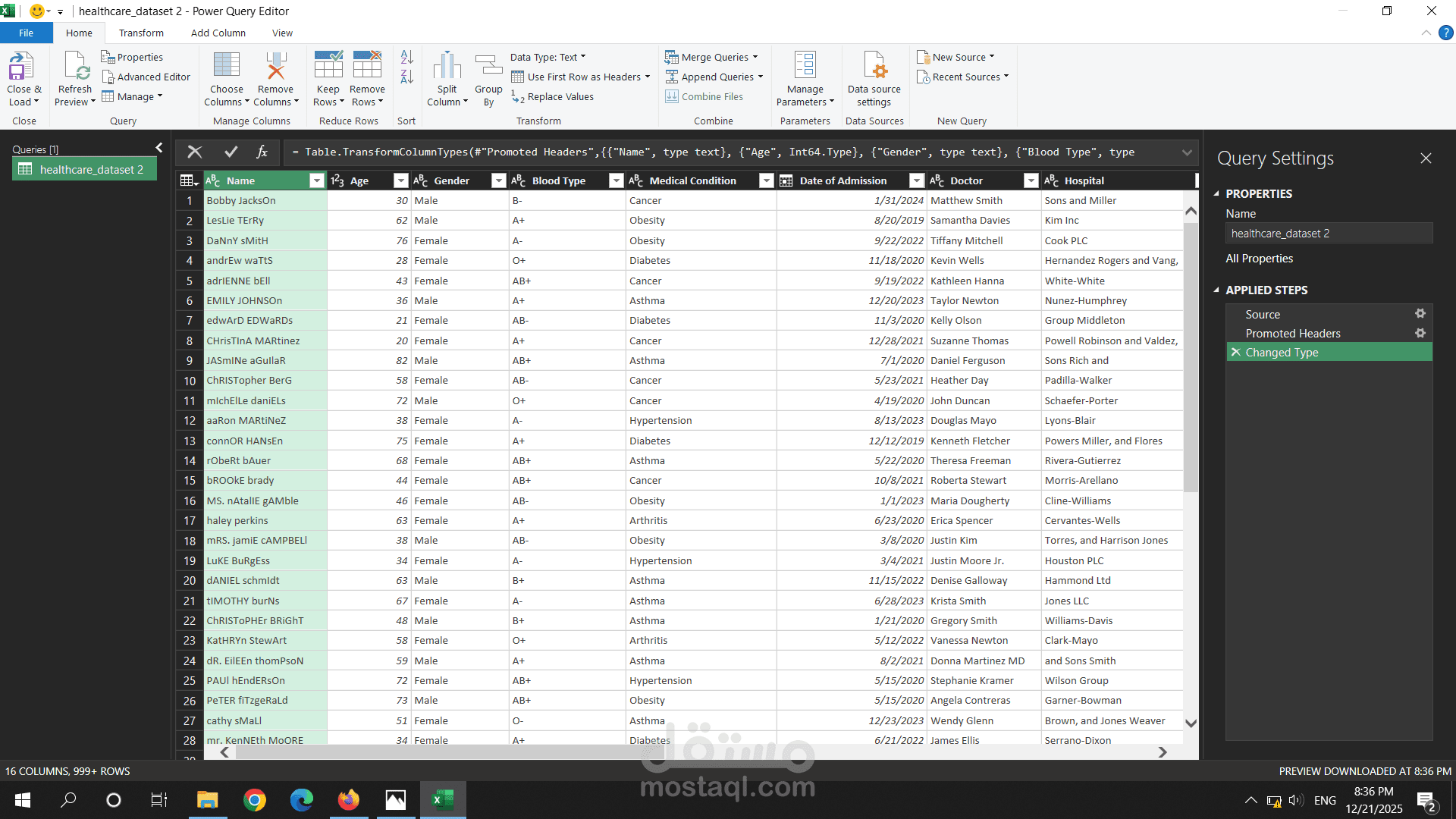Click the All Properties link
The image size is (1456, 819).
tap(1259, 258)
